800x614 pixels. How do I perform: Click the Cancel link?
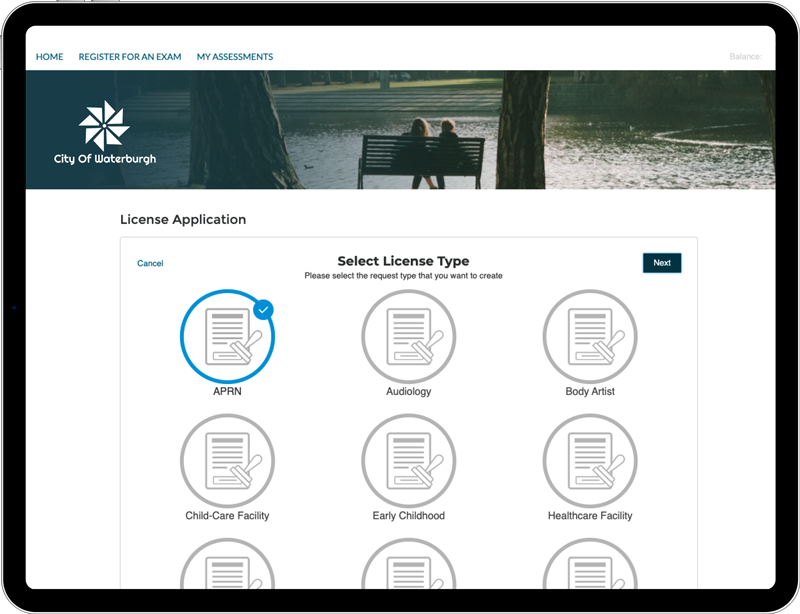tap(150, 264)
